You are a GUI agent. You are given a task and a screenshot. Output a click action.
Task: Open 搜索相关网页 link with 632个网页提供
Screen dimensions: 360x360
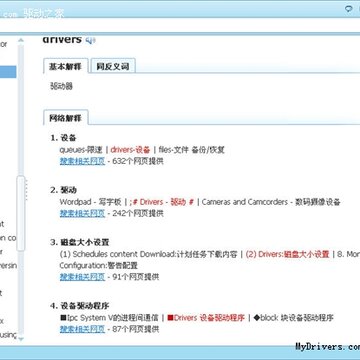(x=82, y=161)
